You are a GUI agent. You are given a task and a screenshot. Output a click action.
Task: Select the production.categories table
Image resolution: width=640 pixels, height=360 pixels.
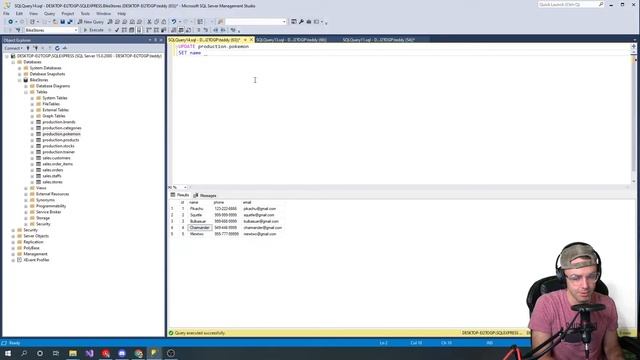pos(62,128)
